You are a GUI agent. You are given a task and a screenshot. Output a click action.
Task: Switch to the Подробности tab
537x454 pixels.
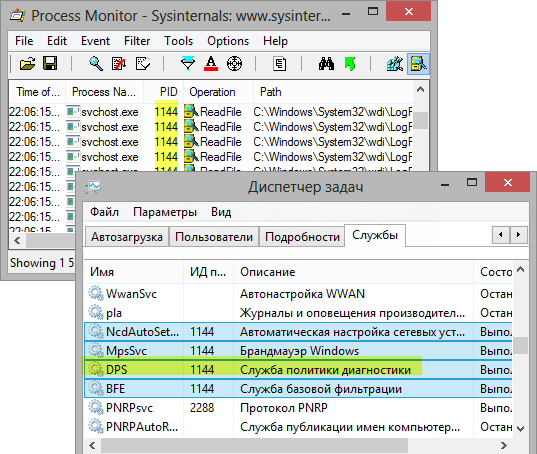coord(302,237)
